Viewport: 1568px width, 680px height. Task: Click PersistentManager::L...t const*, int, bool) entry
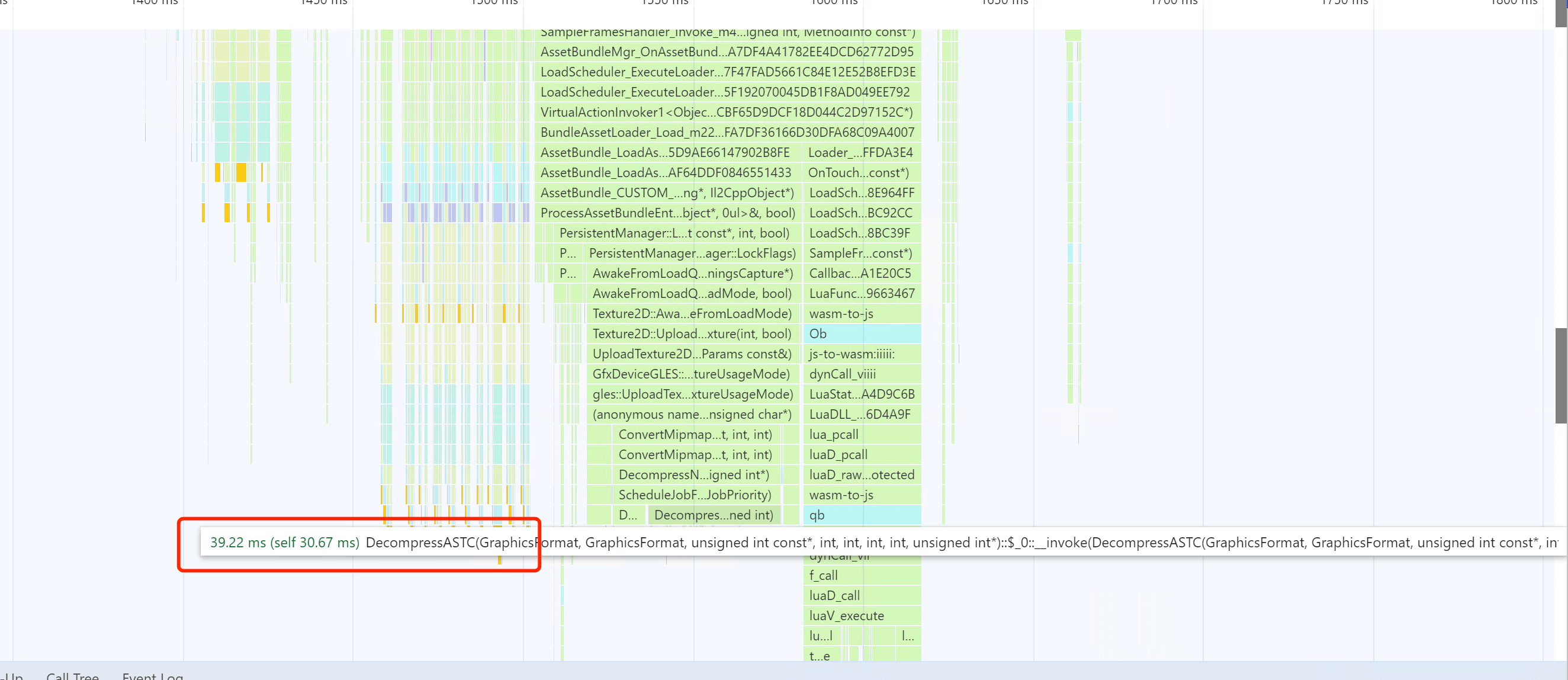677,233
